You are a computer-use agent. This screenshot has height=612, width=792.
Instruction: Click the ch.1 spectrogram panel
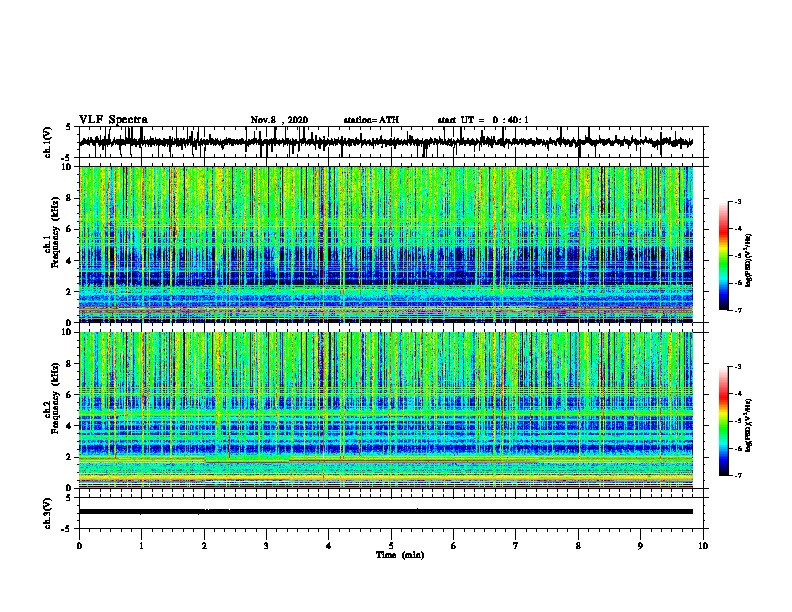[x=386, y=244]
